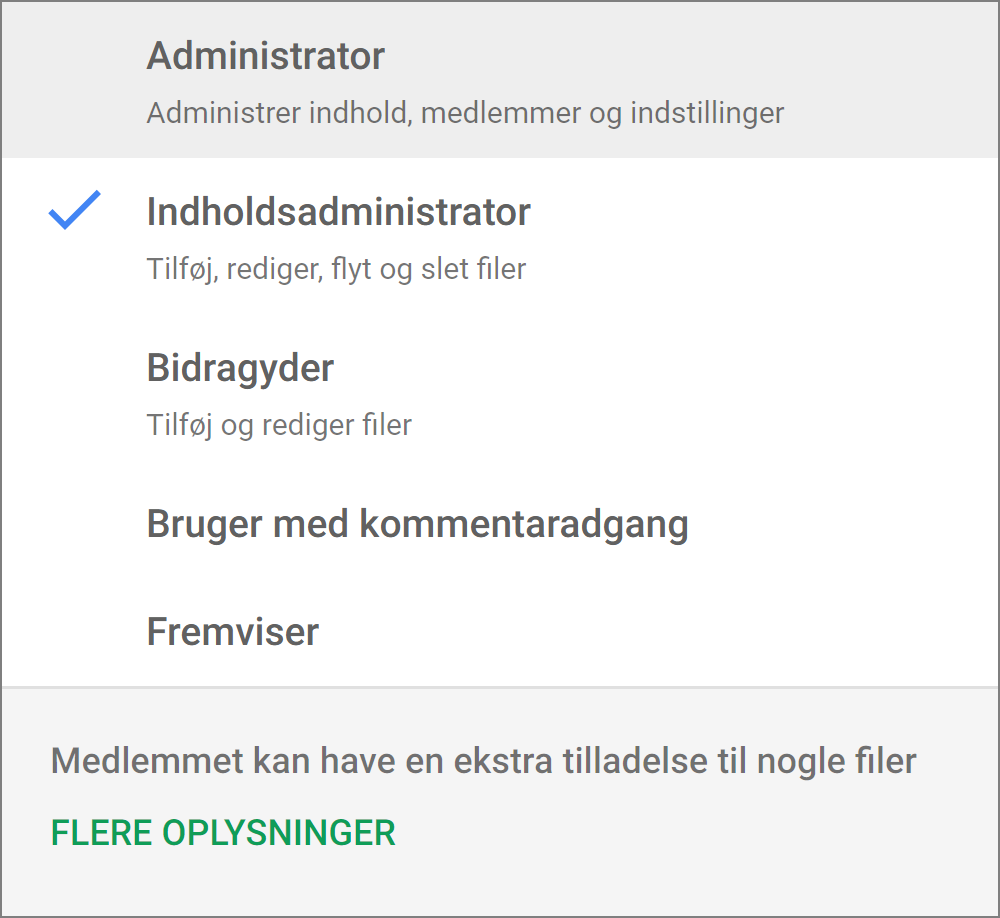Choose the Indholdsadministrator role title
Image resolution: width=1000 pixels, height=918 pixels.
coord(338,212)
